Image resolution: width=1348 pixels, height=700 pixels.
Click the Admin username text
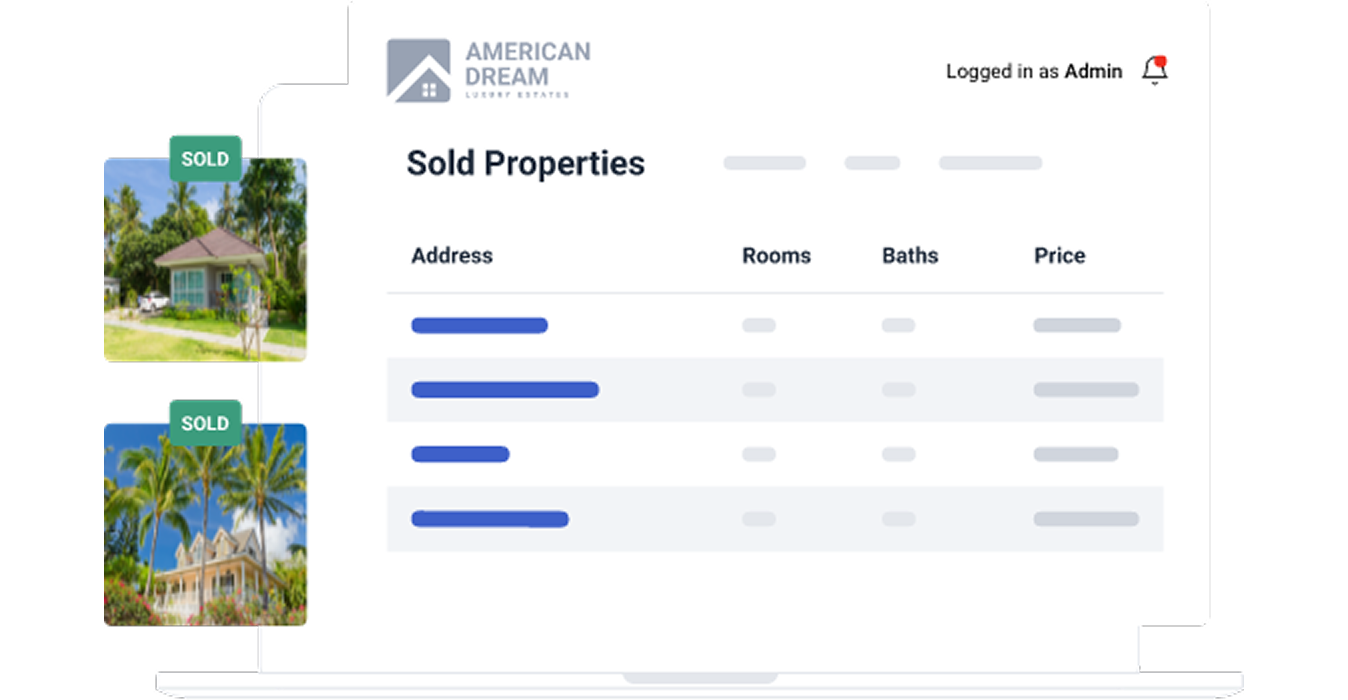click(x=1093, y=71)
